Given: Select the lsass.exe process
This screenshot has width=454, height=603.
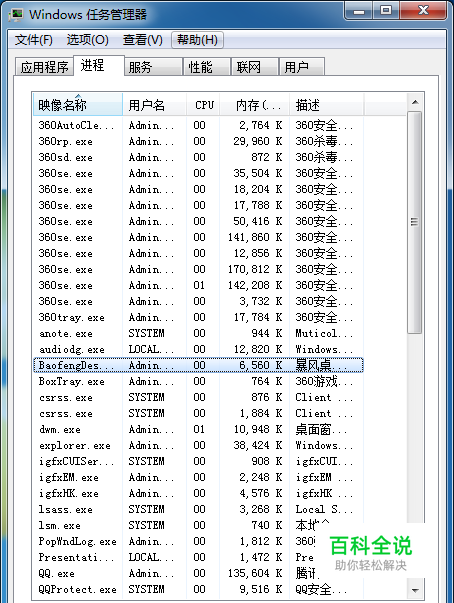Looking at the screenshot, I should coord(198,510).
